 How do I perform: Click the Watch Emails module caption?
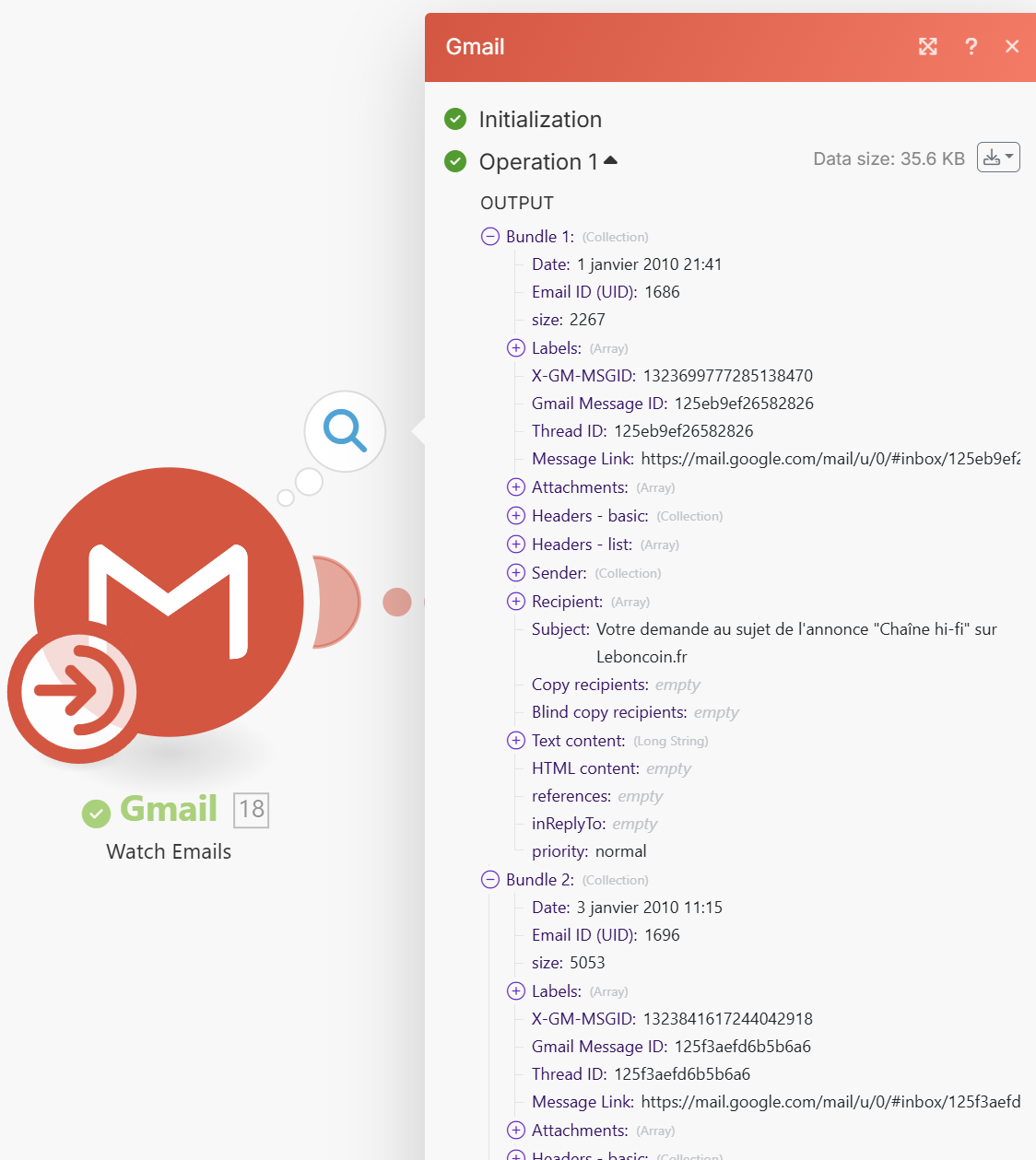pyautogui.click(x=169, y=851)
